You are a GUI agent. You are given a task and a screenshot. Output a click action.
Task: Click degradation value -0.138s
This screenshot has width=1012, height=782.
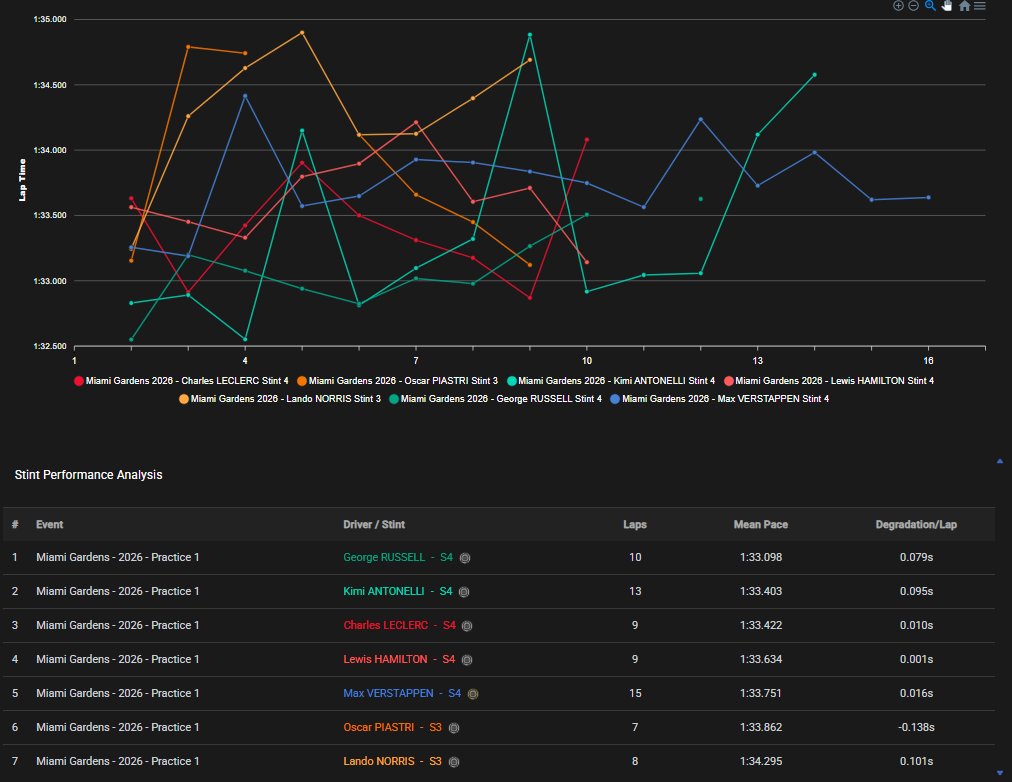[x=916, y=727]
